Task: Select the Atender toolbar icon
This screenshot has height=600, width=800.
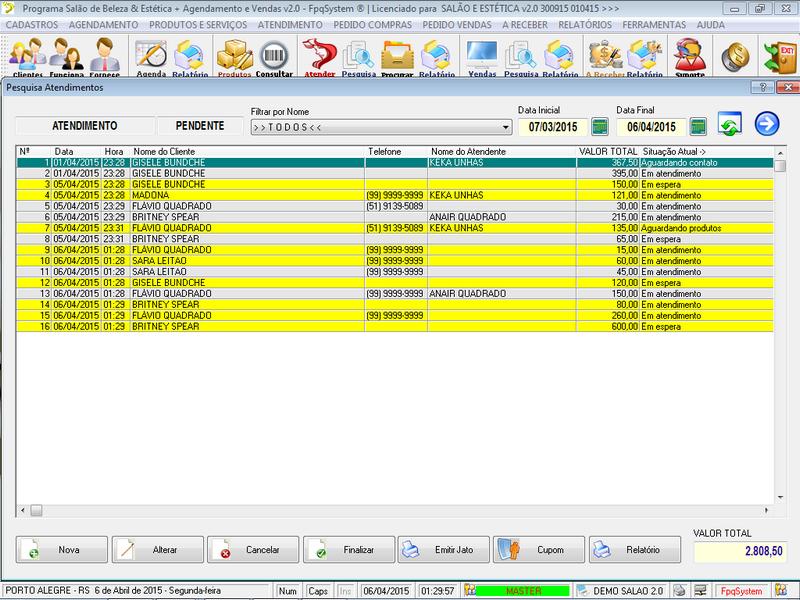Action: click(x=319, y=56)
